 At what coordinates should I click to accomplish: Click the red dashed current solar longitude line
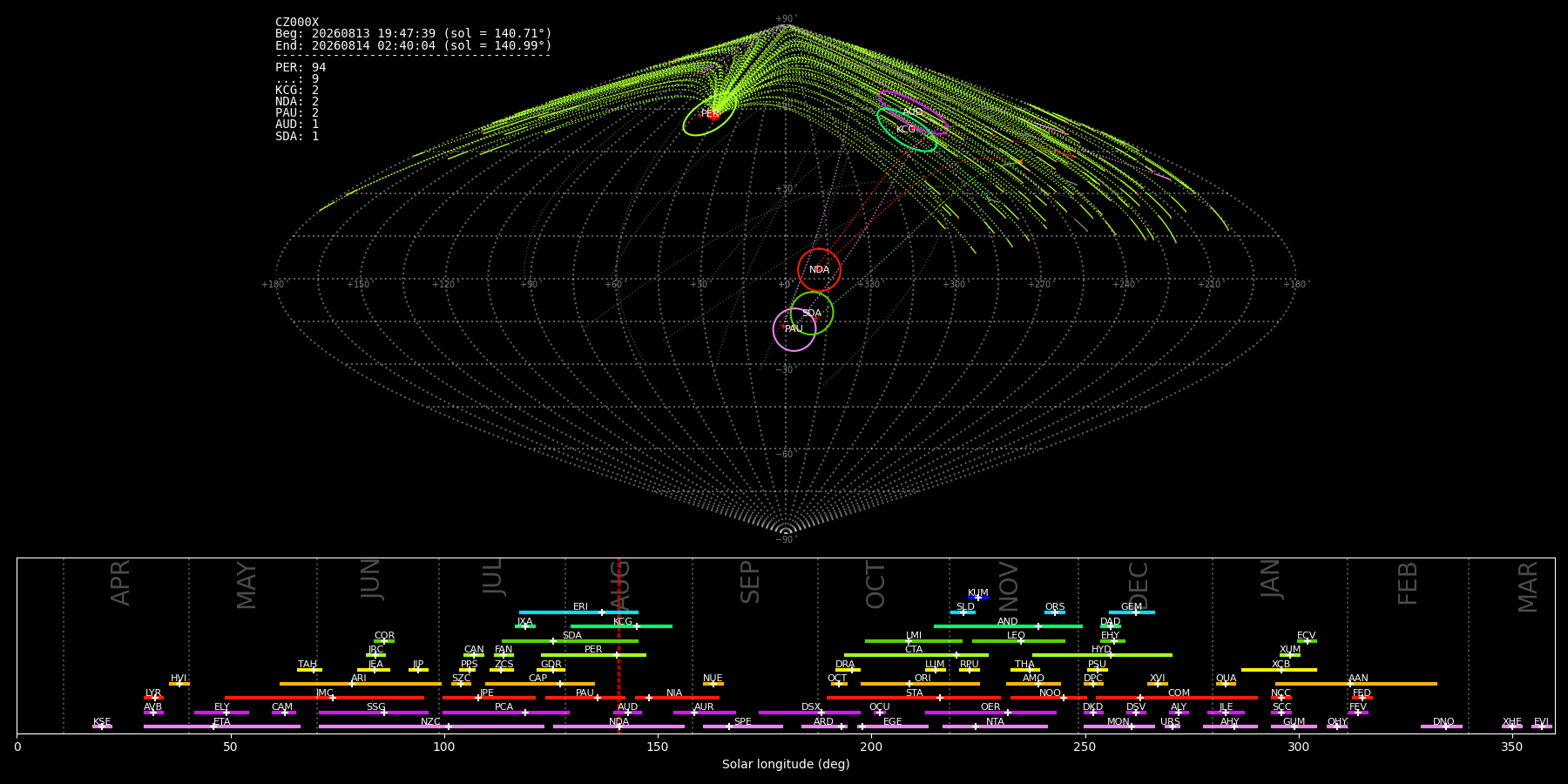[618, 645]
